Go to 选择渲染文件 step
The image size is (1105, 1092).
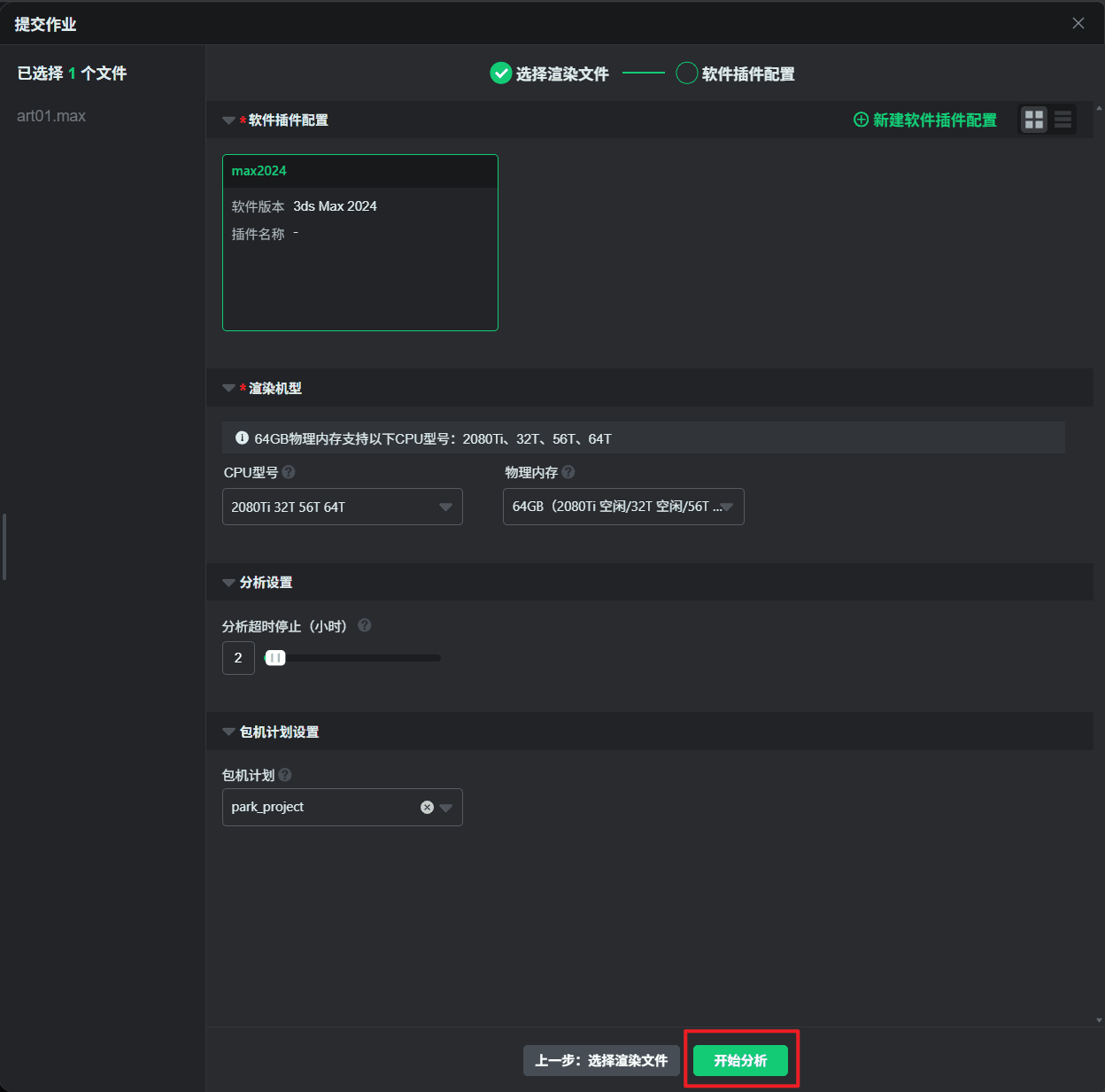(550, 74)
